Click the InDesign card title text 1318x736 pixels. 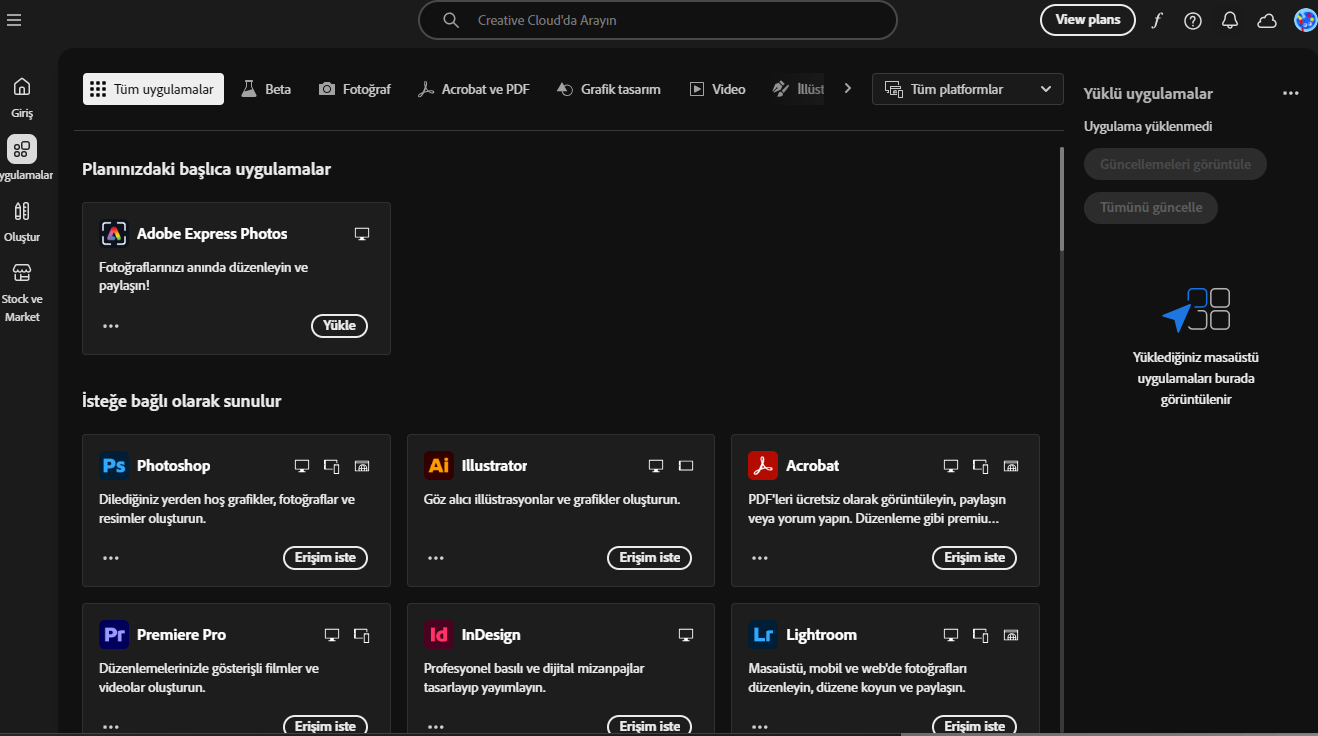[491, 635]
